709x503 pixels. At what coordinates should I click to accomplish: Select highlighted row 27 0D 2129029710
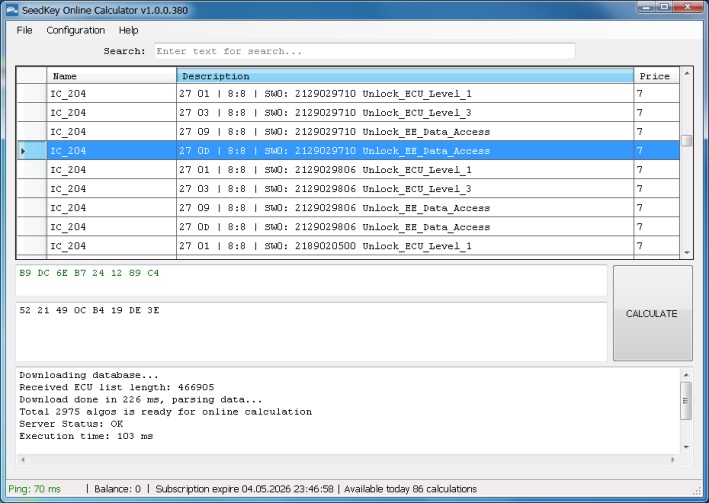348,151
